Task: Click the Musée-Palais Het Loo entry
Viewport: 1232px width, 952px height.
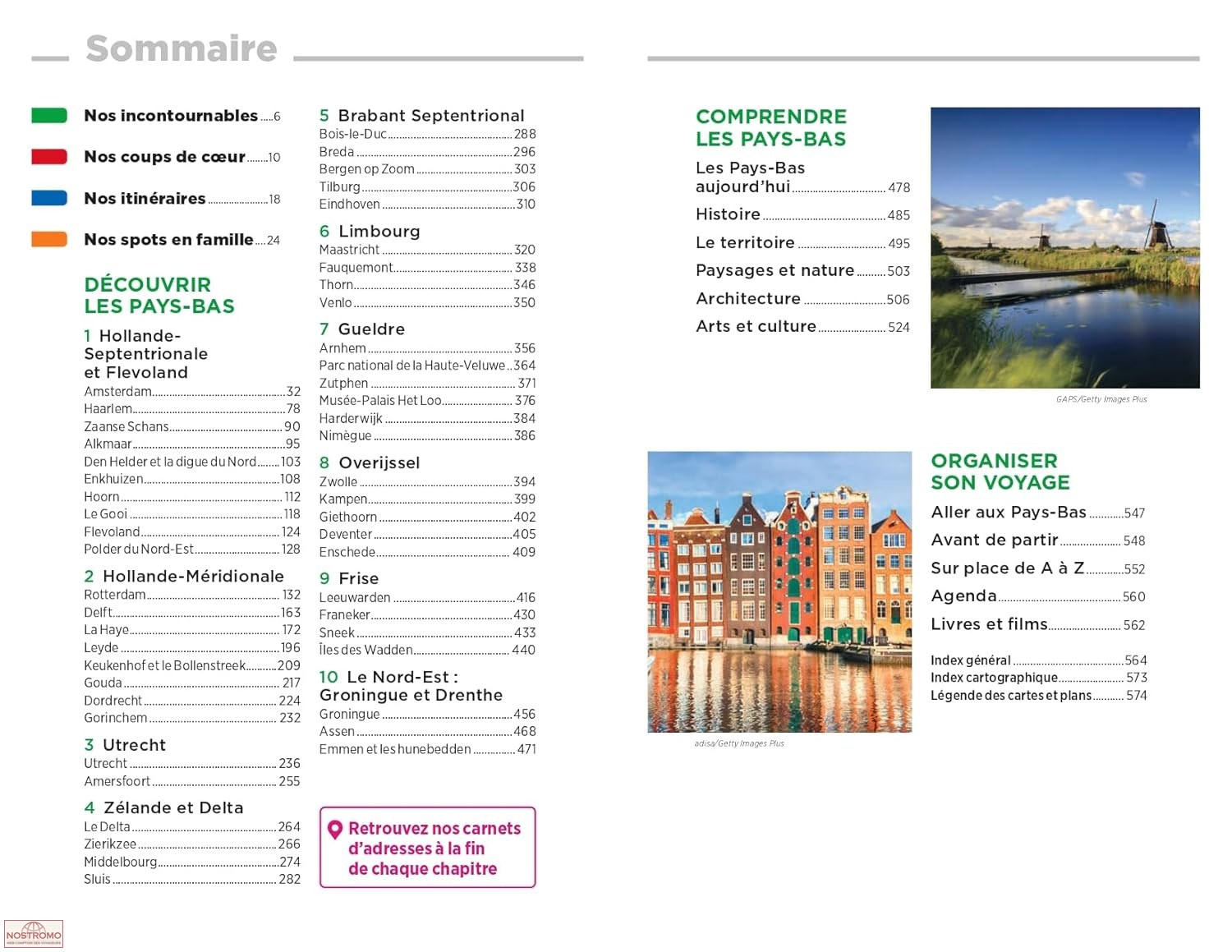Action: point(428,401)
